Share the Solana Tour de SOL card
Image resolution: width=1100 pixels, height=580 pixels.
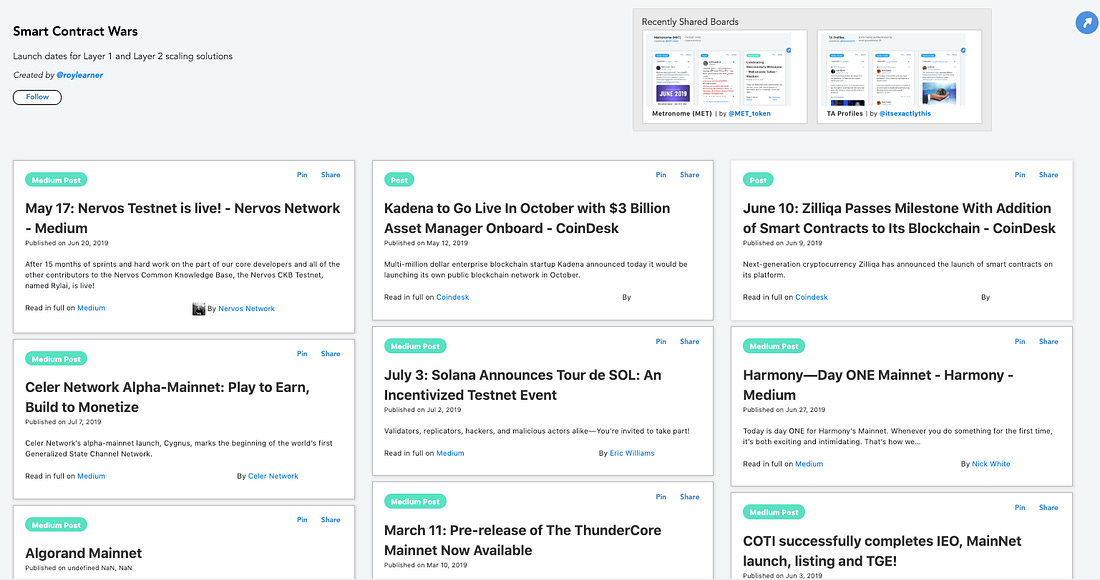click(690, 342)
